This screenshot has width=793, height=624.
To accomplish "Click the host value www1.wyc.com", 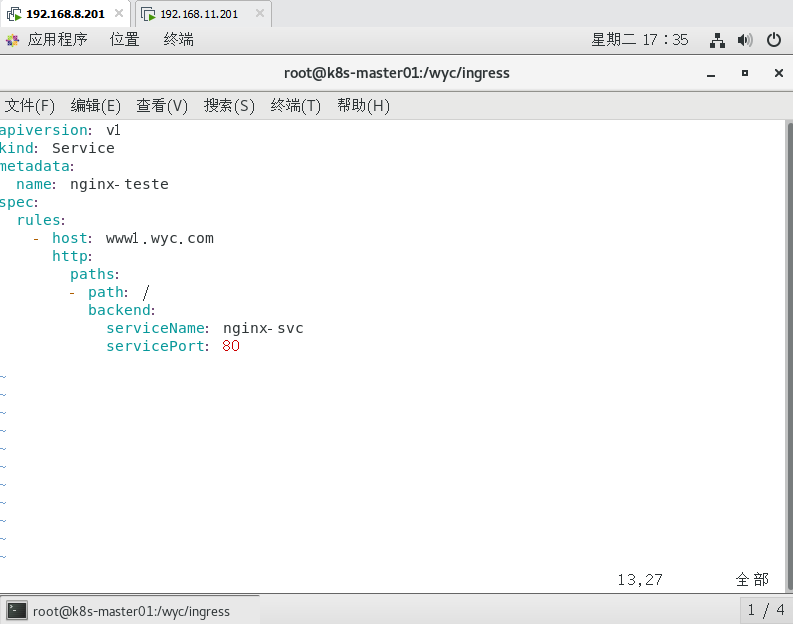I will coord(159,238).
